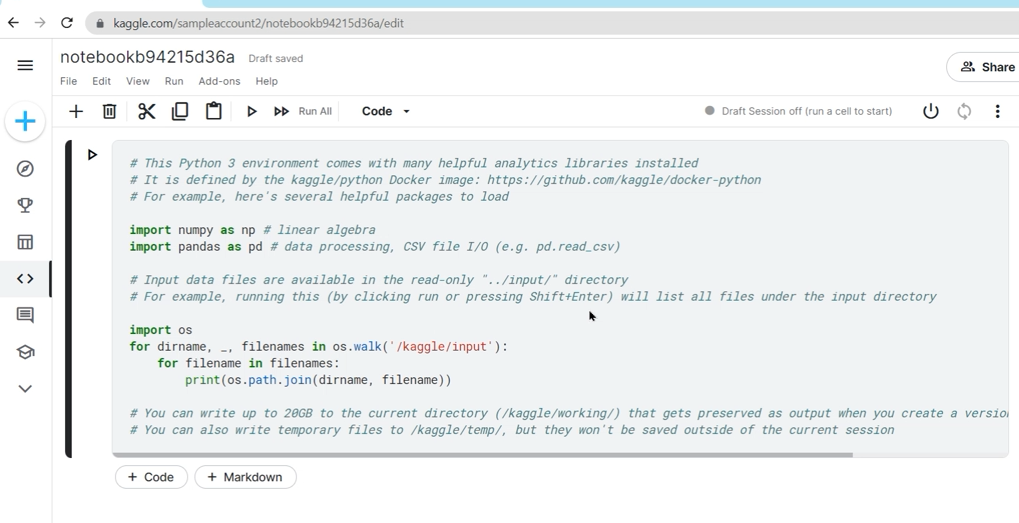Toggle session power button
Image resolution: width=1019 pixels, height=523 pixels.
pos(930,111)
